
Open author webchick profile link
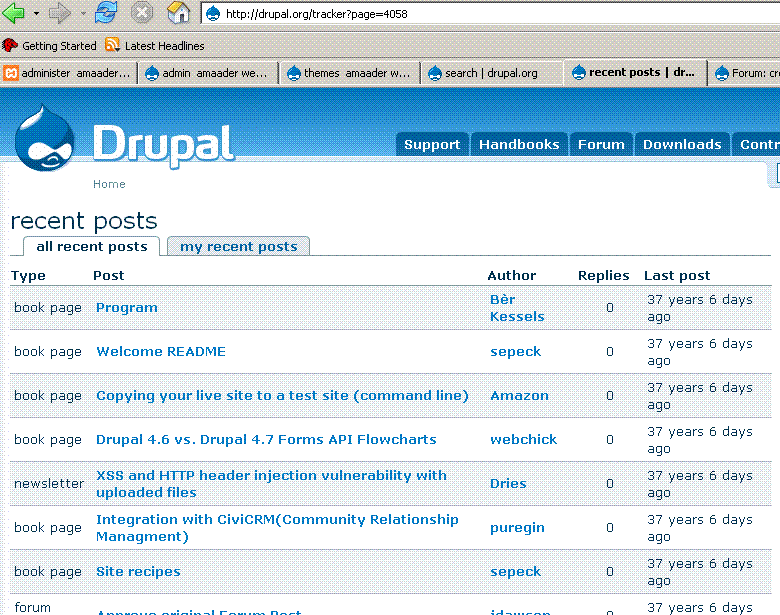[523, 439]
